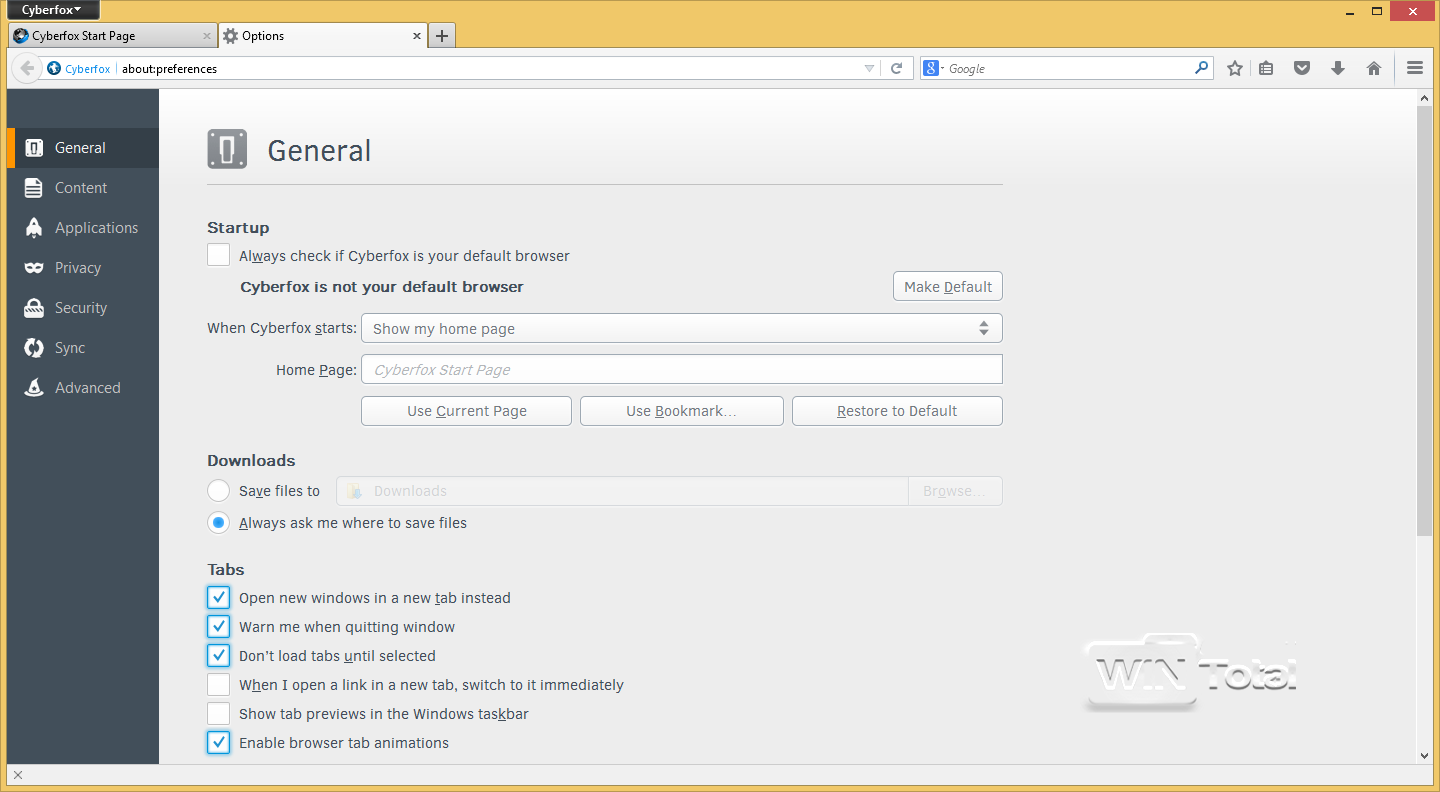Go to the Privacy preferences category
The image size is (1440, 792).
pos(83,268)
